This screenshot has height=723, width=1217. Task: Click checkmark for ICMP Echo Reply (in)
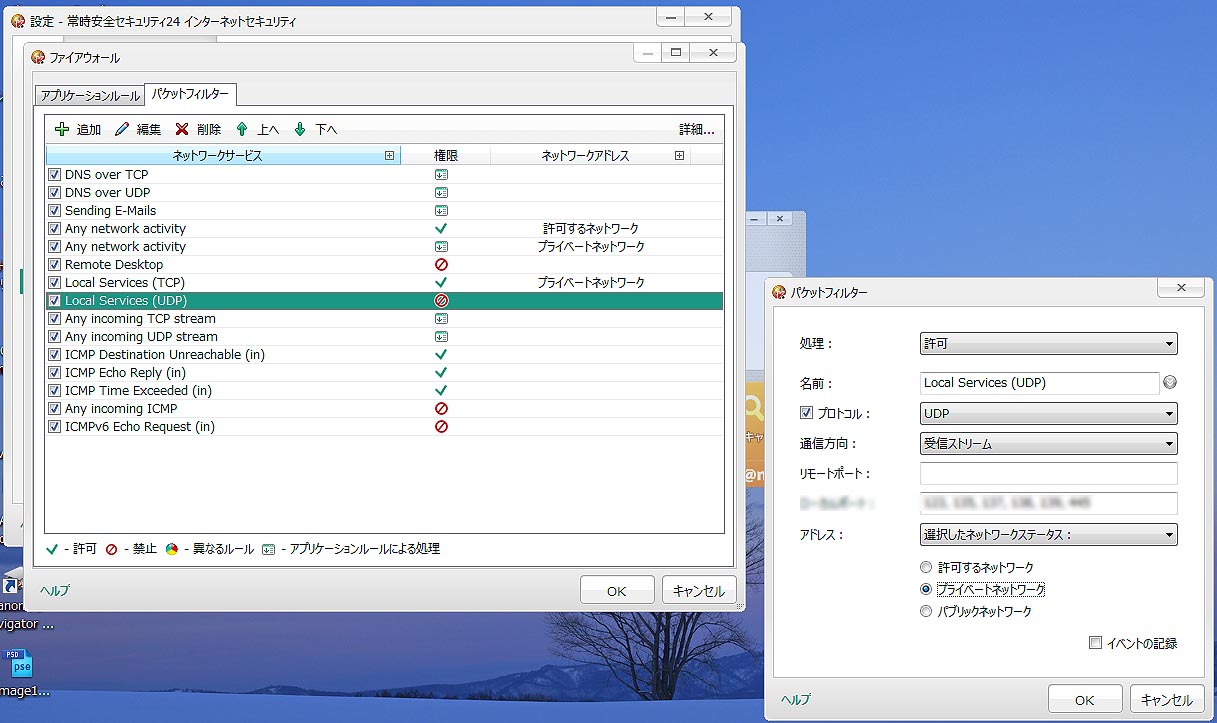coord(441,373)
